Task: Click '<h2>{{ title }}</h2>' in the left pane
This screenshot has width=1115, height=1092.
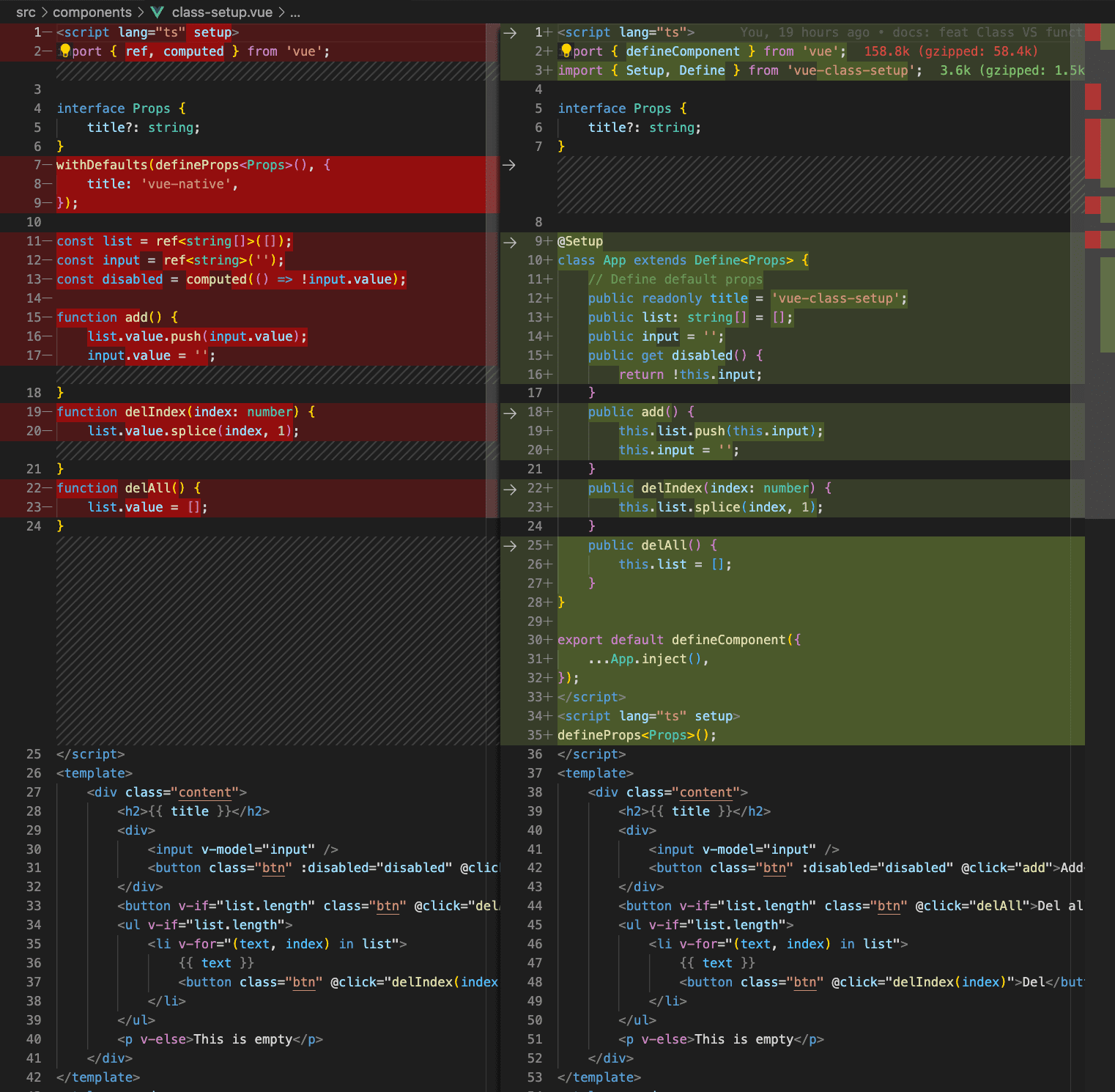Action: pos(193,811)
